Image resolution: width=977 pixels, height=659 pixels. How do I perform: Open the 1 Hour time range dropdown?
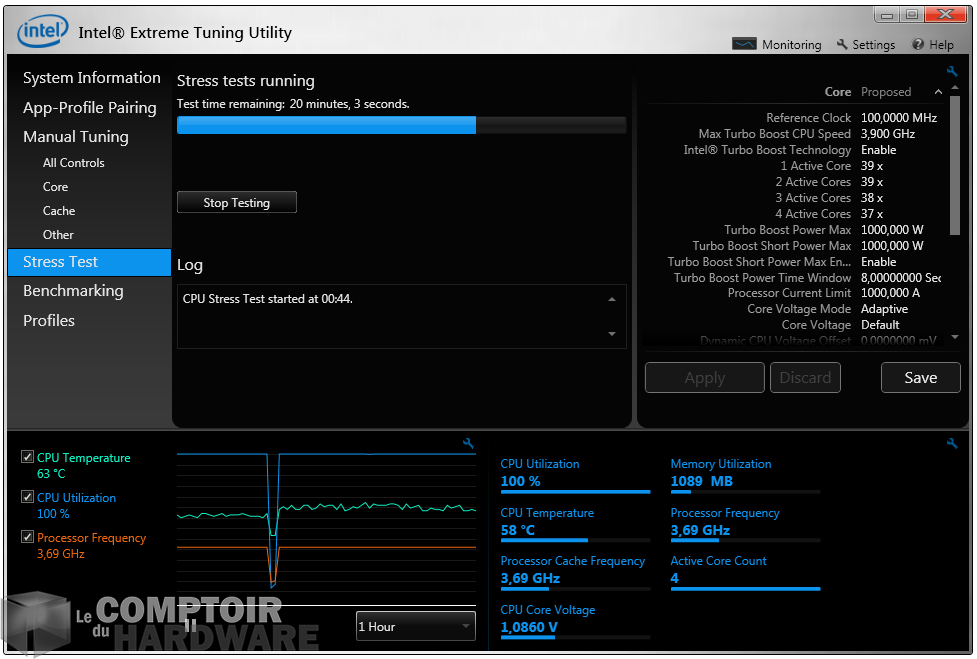[x=415, y=627]
